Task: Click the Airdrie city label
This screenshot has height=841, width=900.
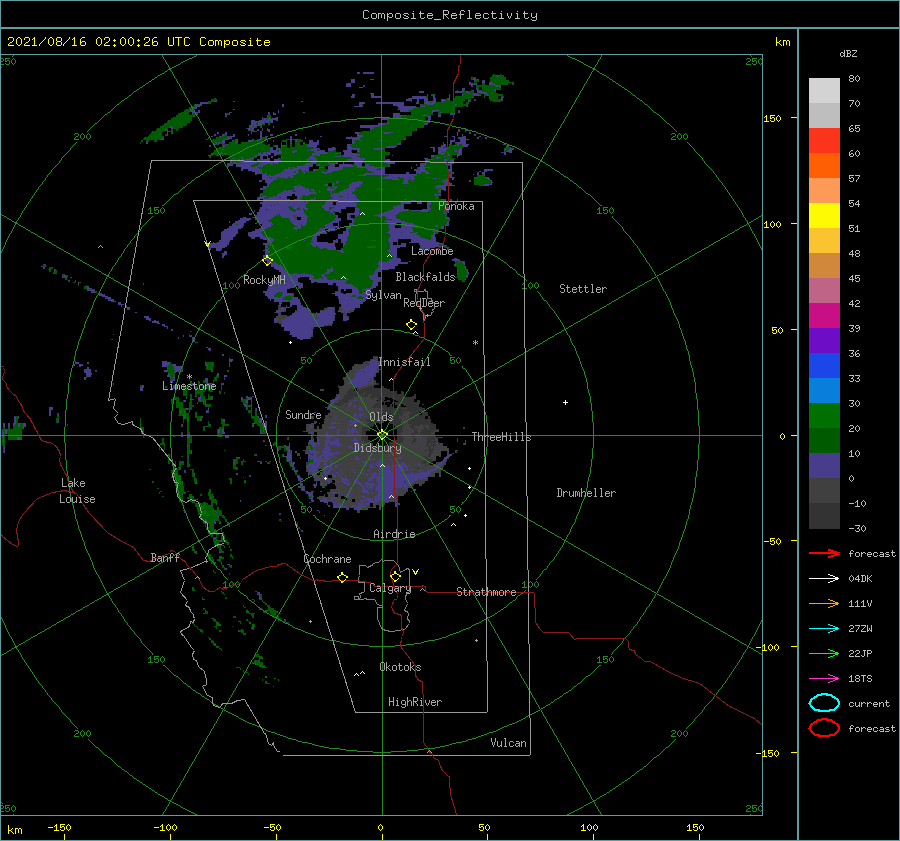Action: point(394,534)
